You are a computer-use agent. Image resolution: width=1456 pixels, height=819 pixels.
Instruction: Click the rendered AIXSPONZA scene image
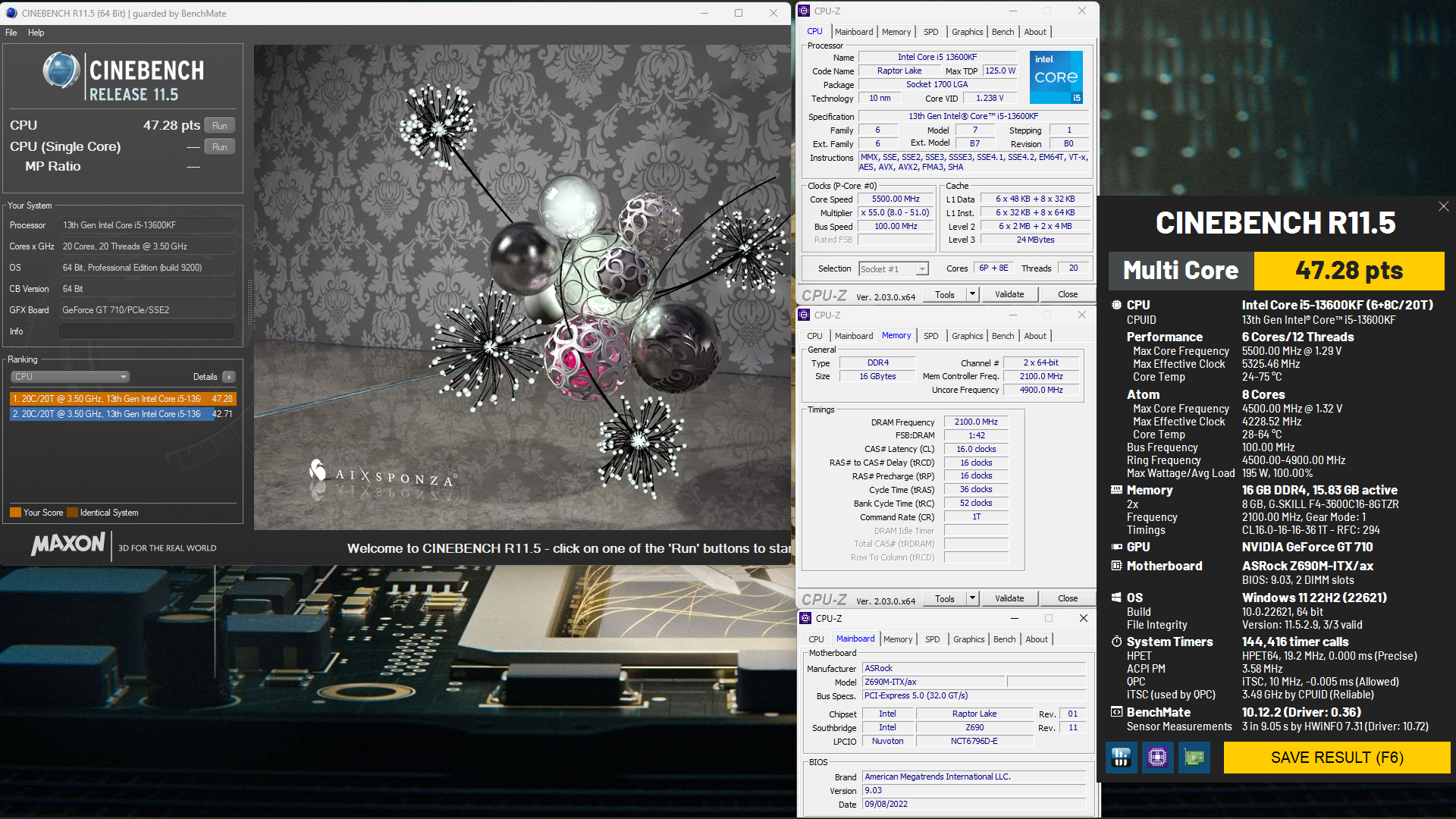pyautogui.click(x=522, y=287)
